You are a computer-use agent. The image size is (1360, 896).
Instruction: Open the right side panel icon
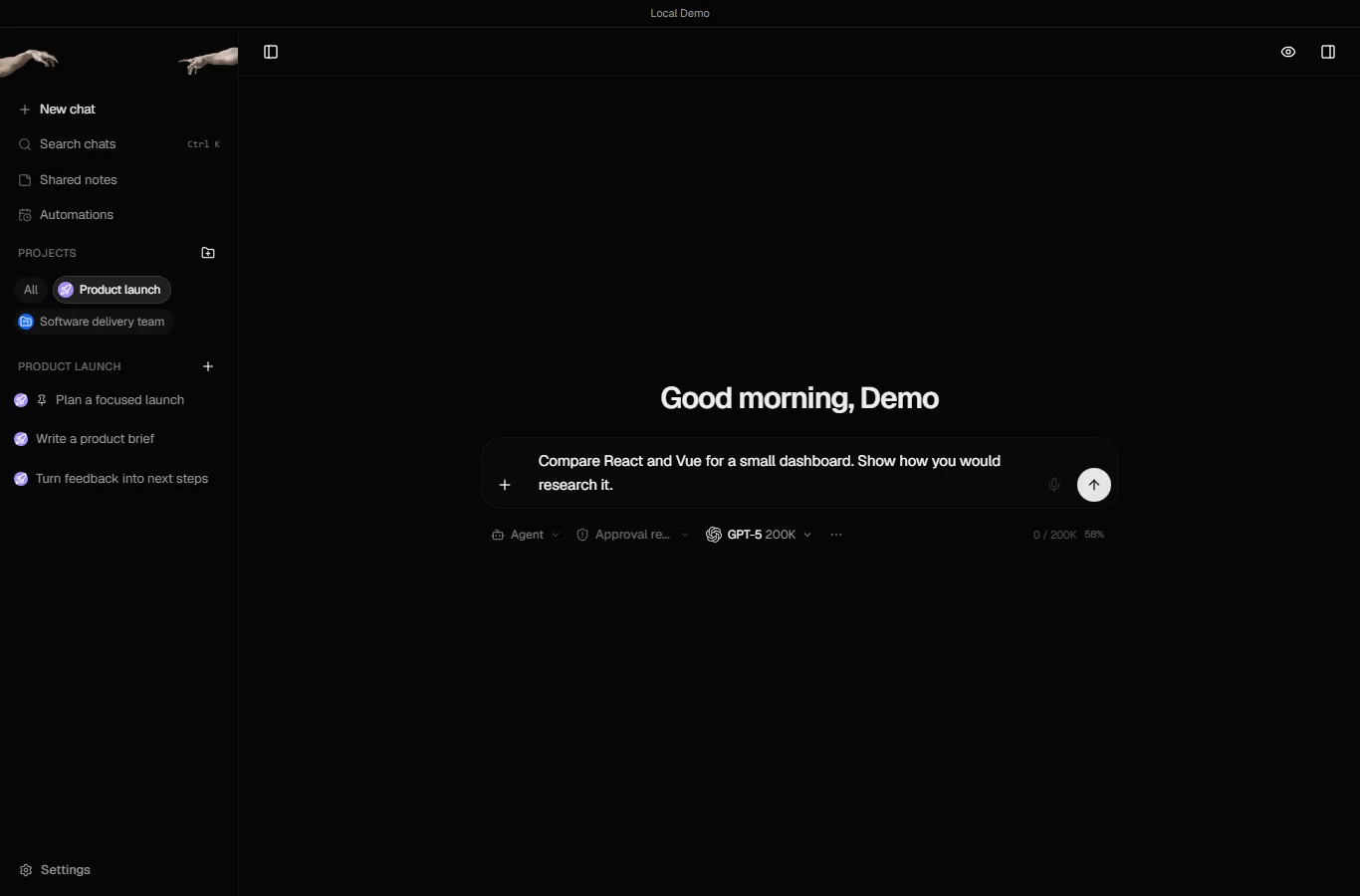click(x=1328, y=52)
